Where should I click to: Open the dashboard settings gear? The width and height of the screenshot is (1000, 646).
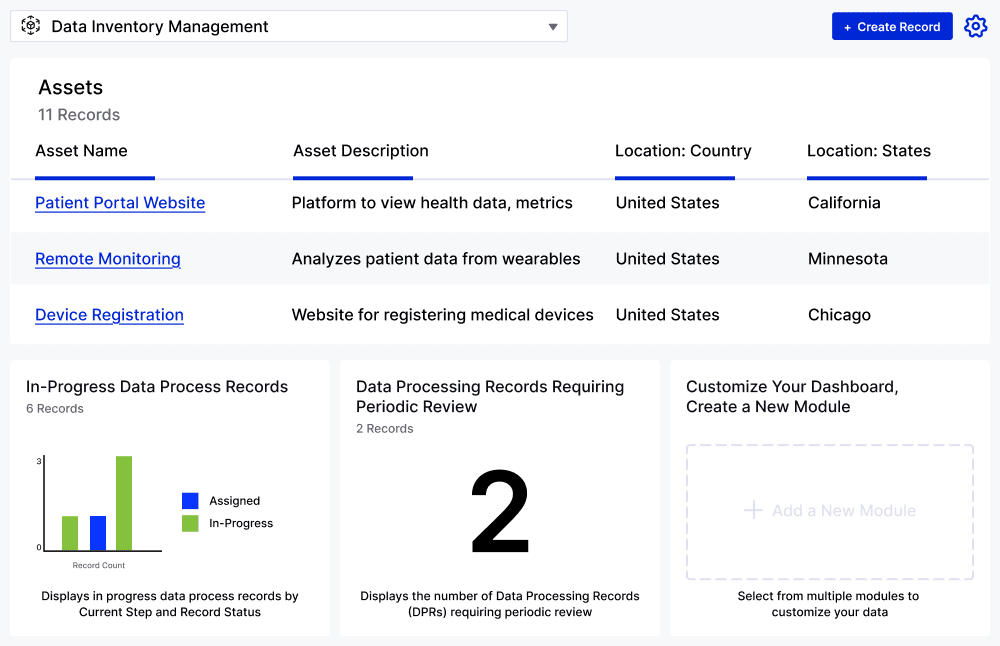975,26
